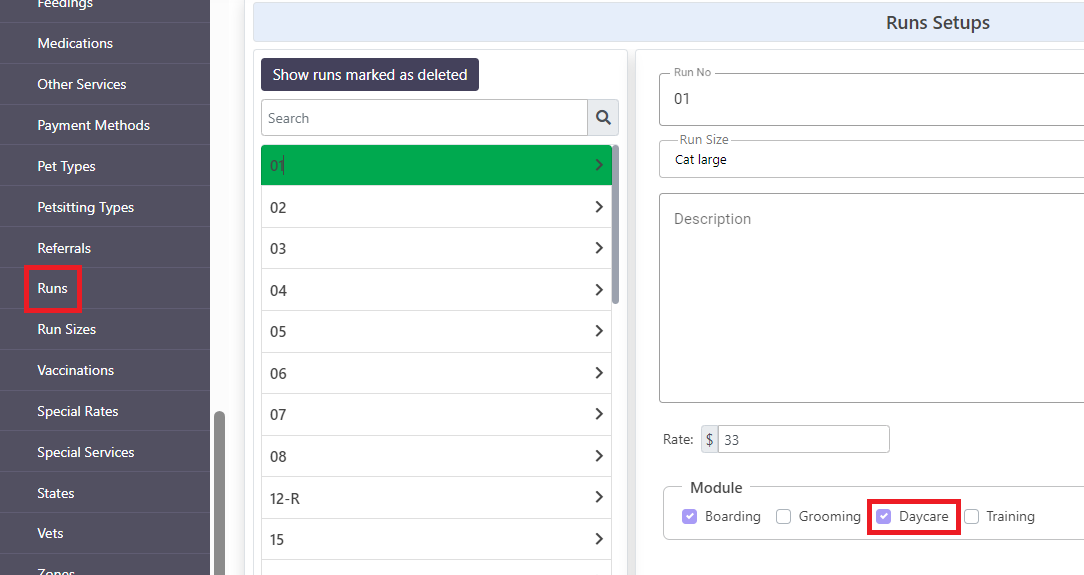
Task: Click the chevron arrow for run 05
Action: coord(599,331)
